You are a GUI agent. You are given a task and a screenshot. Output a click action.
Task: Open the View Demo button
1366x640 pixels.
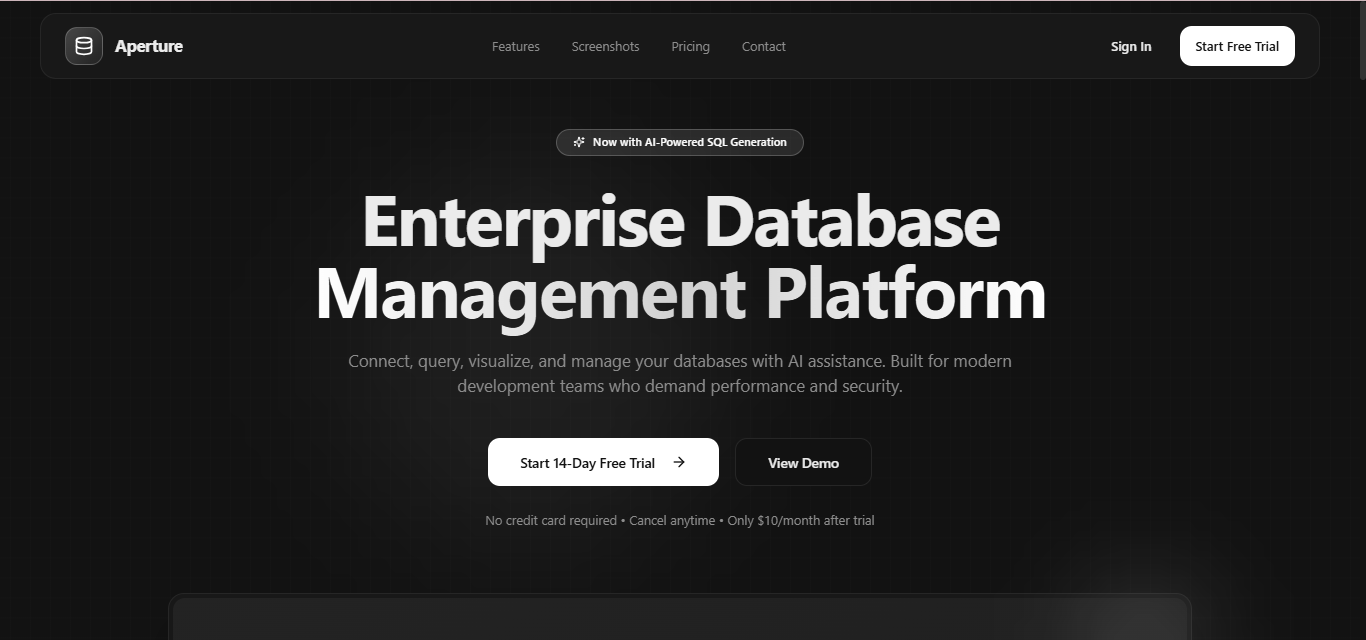tap(803, 462)
